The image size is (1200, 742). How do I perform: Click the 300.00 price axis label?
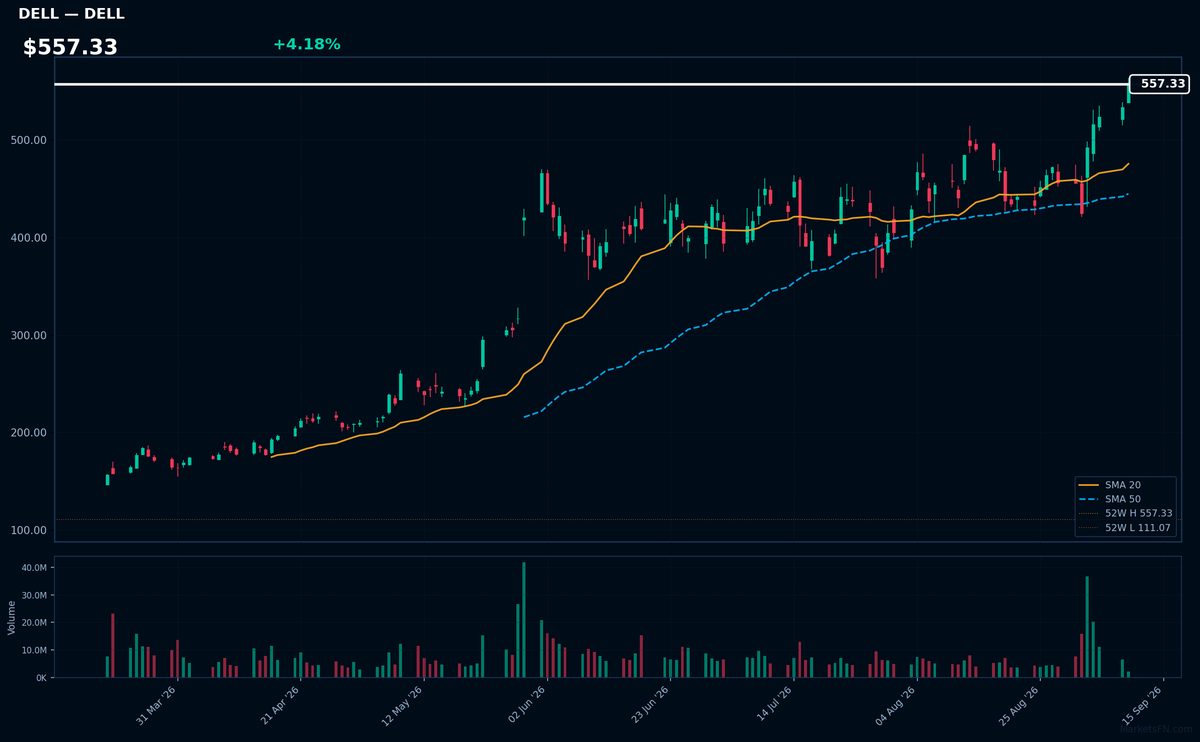pos(29,336)
